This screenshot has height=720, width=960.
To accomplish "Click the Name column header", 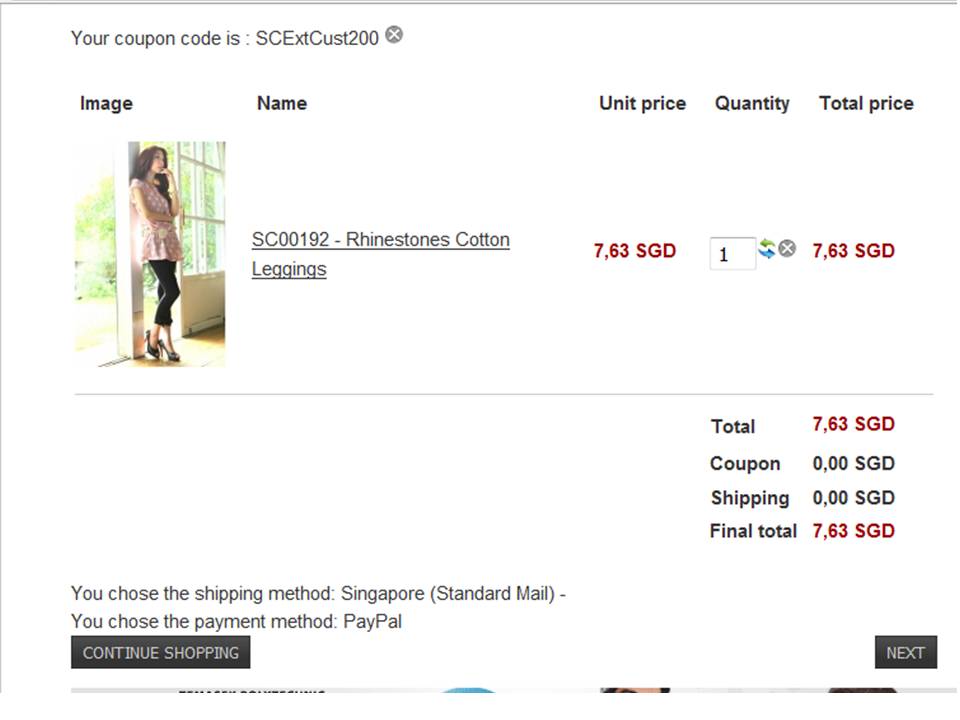I will 282,103.
